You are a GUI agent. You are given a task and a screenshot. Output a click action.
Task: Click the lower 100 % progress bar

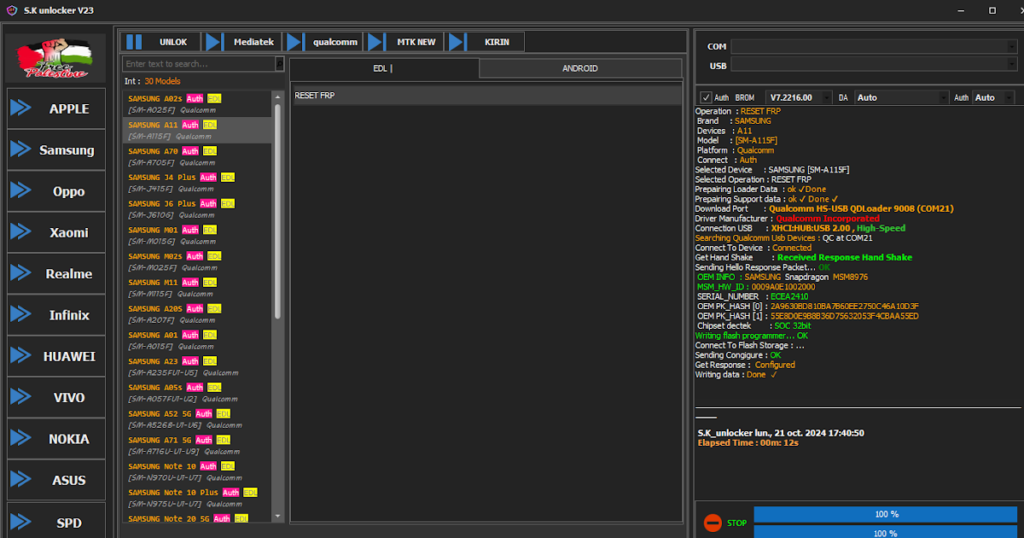point(886,532)
